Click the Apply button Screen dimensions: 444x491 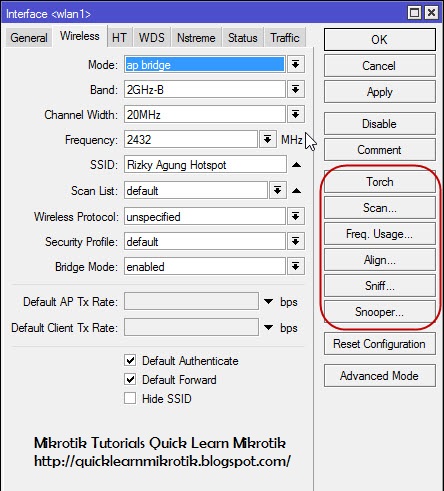point(380,92)
